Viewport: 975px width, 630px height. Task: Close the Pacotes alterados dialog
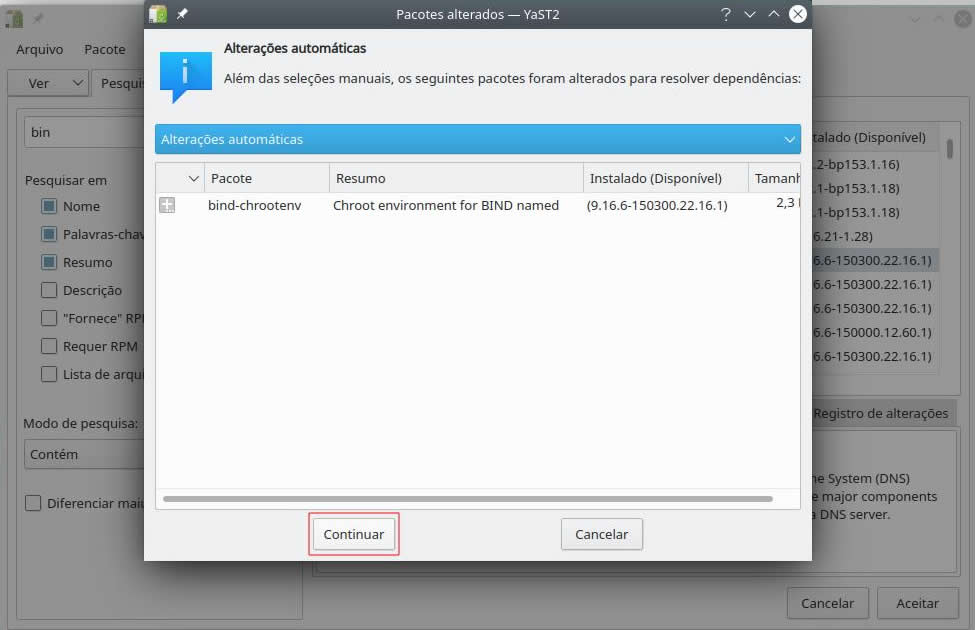pyautogui.click(x=797, y=14)
